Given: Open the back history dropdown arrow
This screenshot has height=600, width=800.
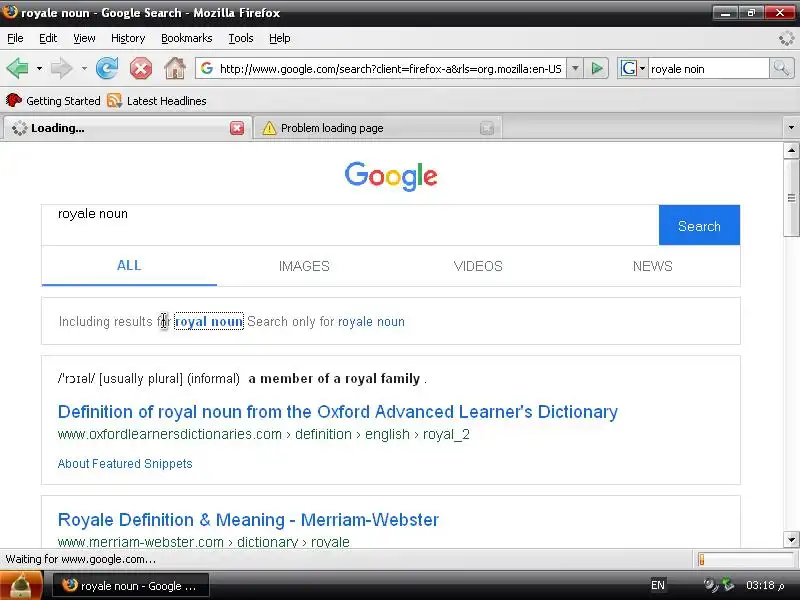Looking at the screenshot, I should point(39,68).
